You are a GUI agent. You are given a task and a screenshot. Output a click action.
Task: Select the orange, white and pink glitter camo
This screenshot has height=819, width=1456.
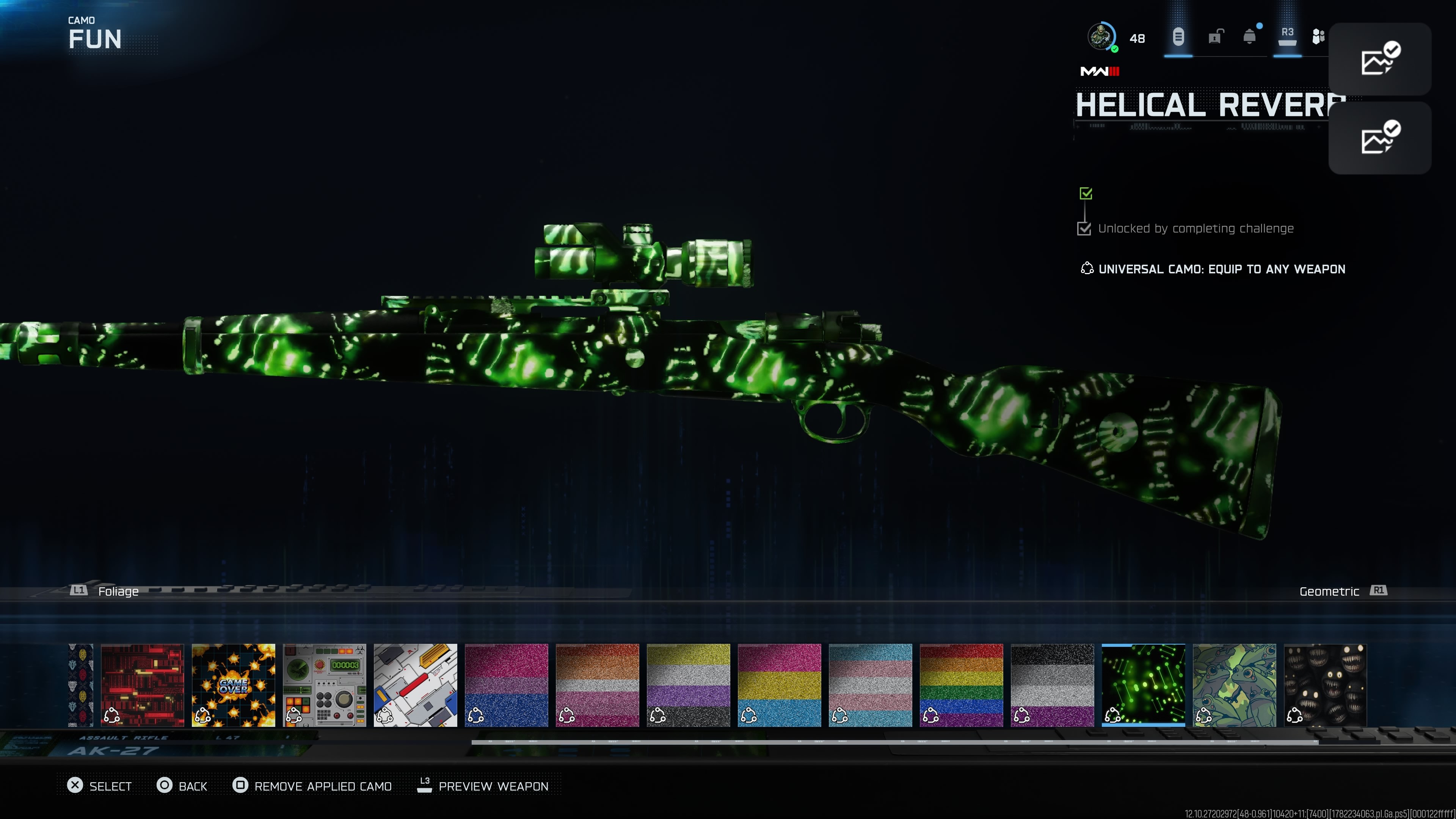[x=598, y=685]
